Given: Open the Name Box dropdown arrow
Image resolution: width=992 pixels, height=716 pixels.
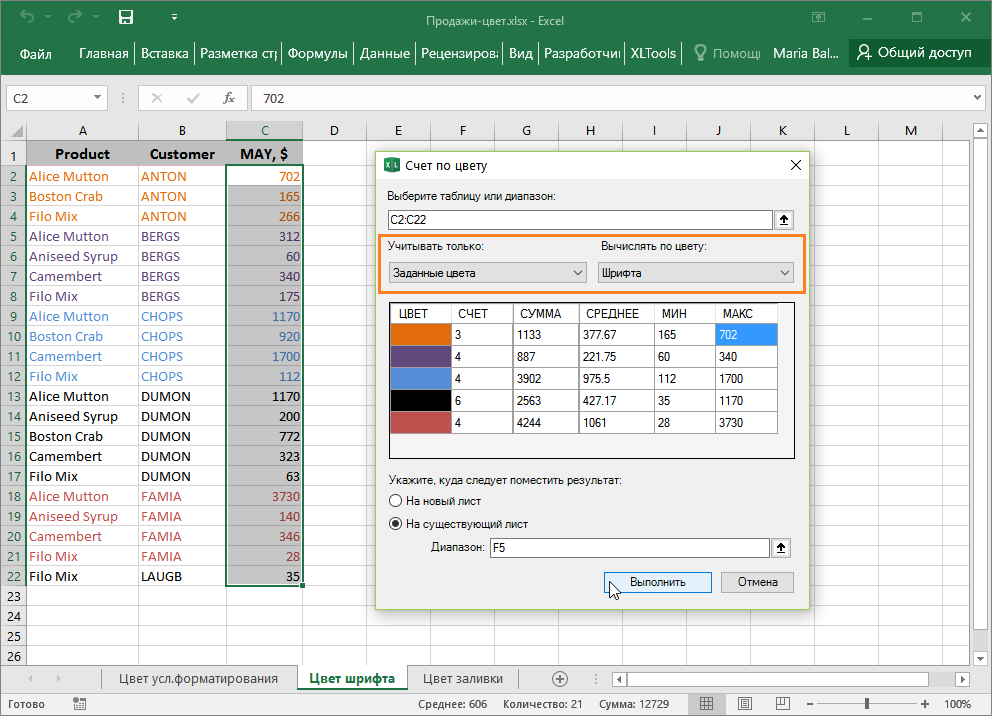Looking at the screenshot, I should [97, 95].
